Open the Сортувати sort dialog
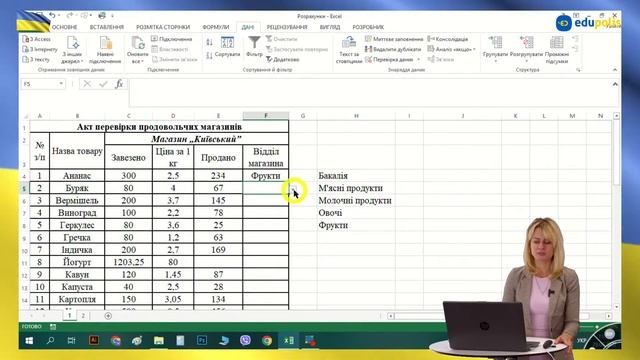Screen dimensions: 640x360 (227, 47)
